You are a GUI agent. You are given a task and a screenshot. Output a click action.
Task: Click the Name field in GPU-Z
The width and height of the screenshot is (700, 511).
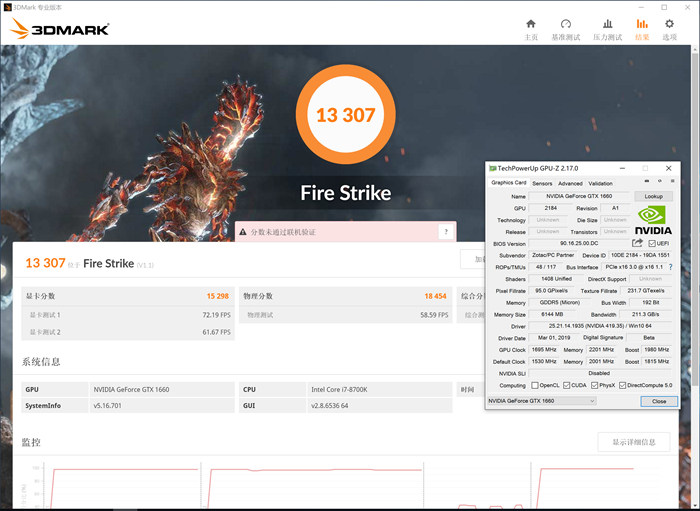tap(579, 196)
